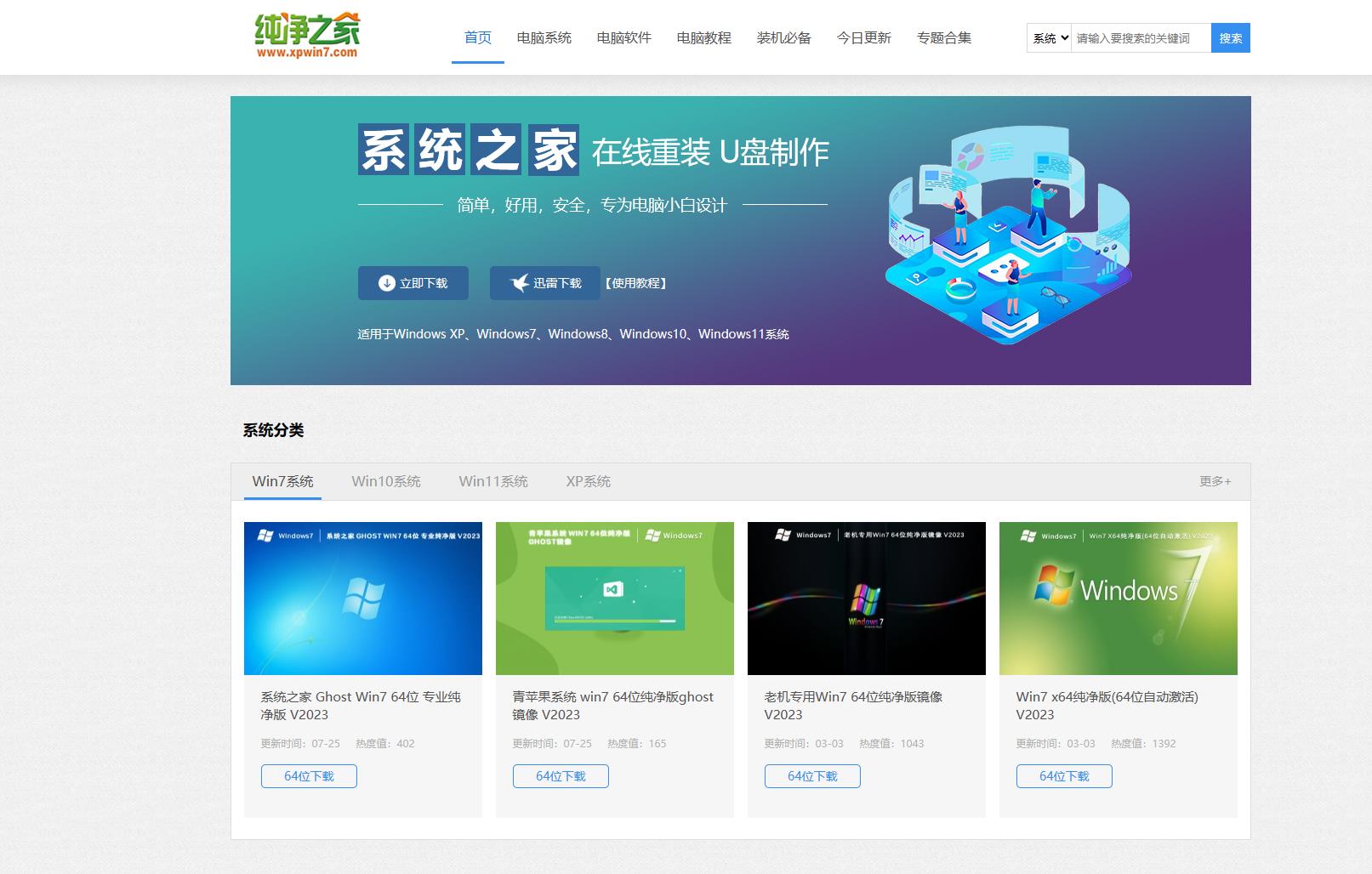Viewport: 1372px width, 874px height.
Task: Open 老机专用Win7 64位纯净版镜像 title link
Action: [x=853, y=706]
